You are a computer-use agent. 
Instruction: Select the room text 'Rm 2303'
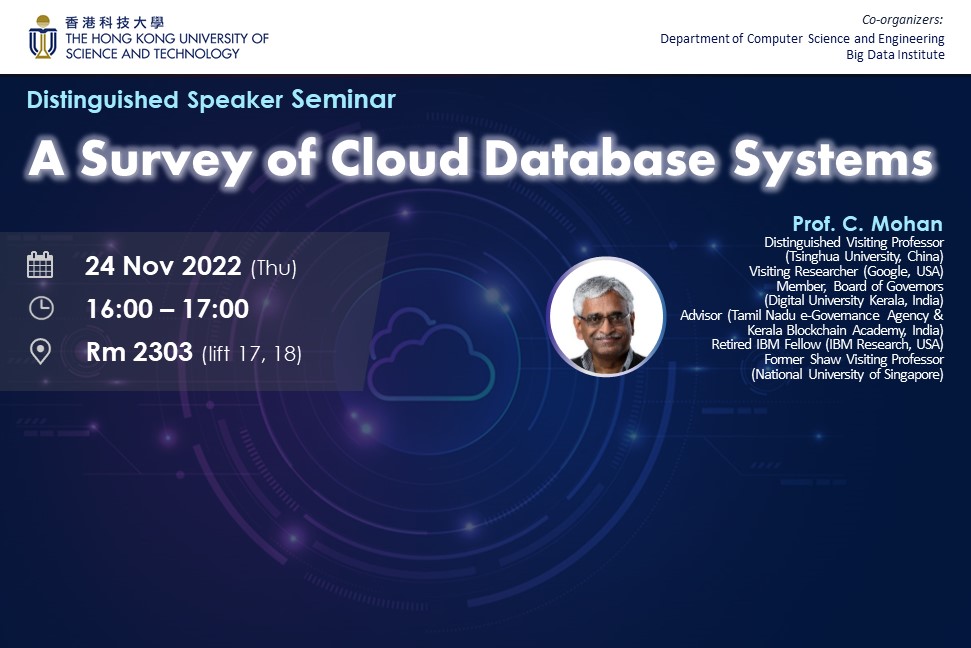tap(139, 352)
